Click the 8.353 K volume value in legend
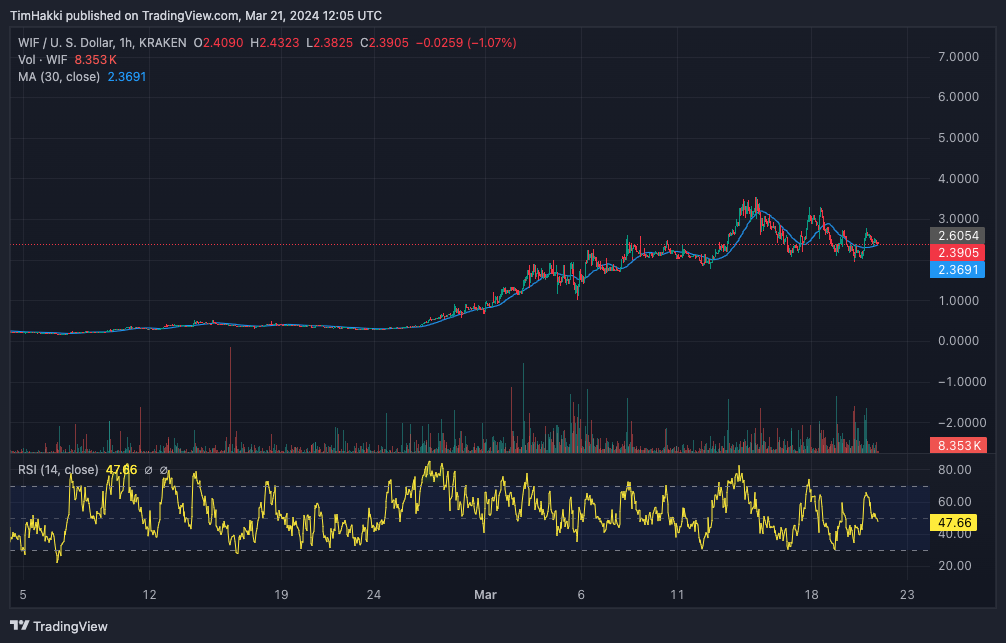The height and width of the screenshot is (643, 1006). [x=96, y=60]
